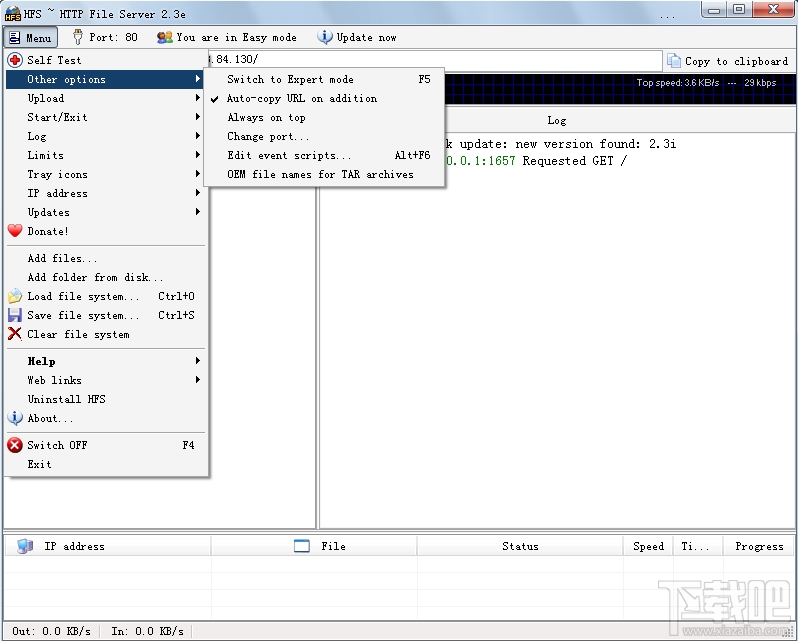
Task: Select Exit from the menu
Action: tap(107, 464)
